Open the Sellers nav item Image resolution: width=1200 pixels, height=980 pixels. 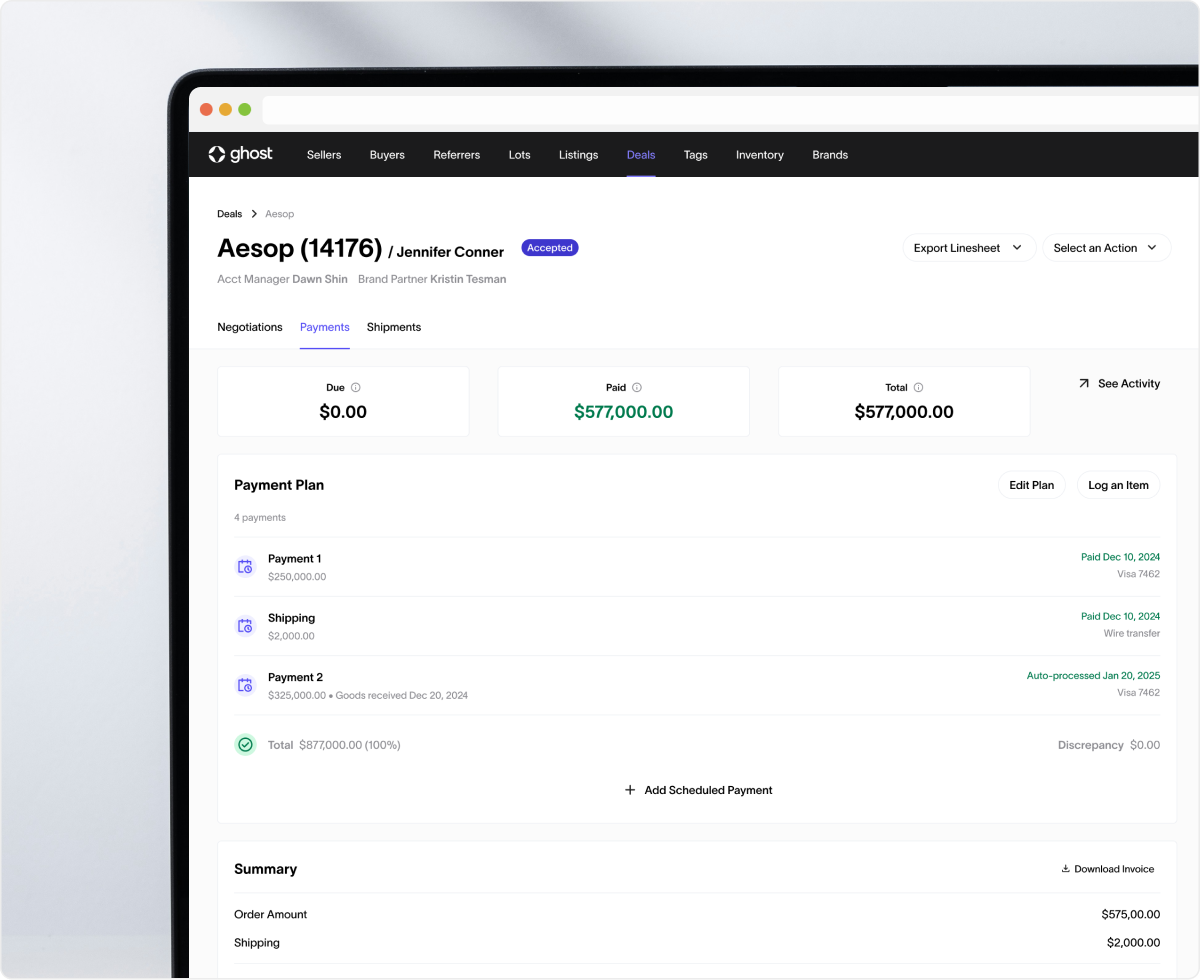pyautogui.click(x=324, y=155)
